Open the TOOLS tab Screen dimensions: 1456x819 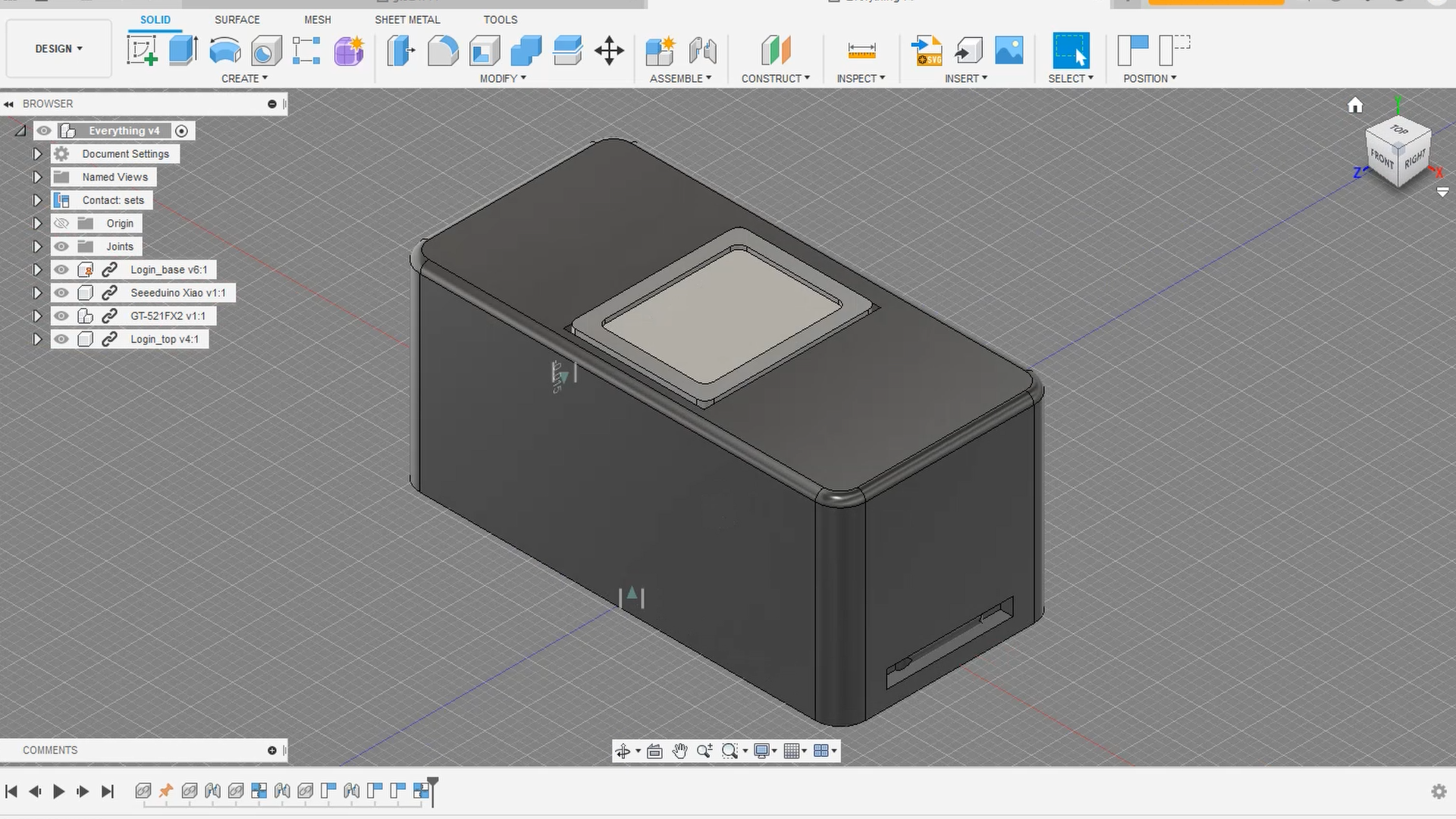click(500, 20)
